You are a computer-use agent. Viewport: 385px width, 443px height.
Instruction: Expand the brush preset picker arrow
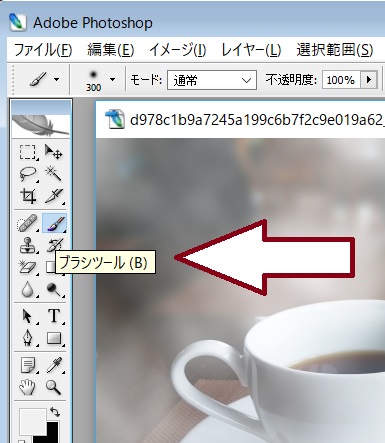click(x=112, y=79)
